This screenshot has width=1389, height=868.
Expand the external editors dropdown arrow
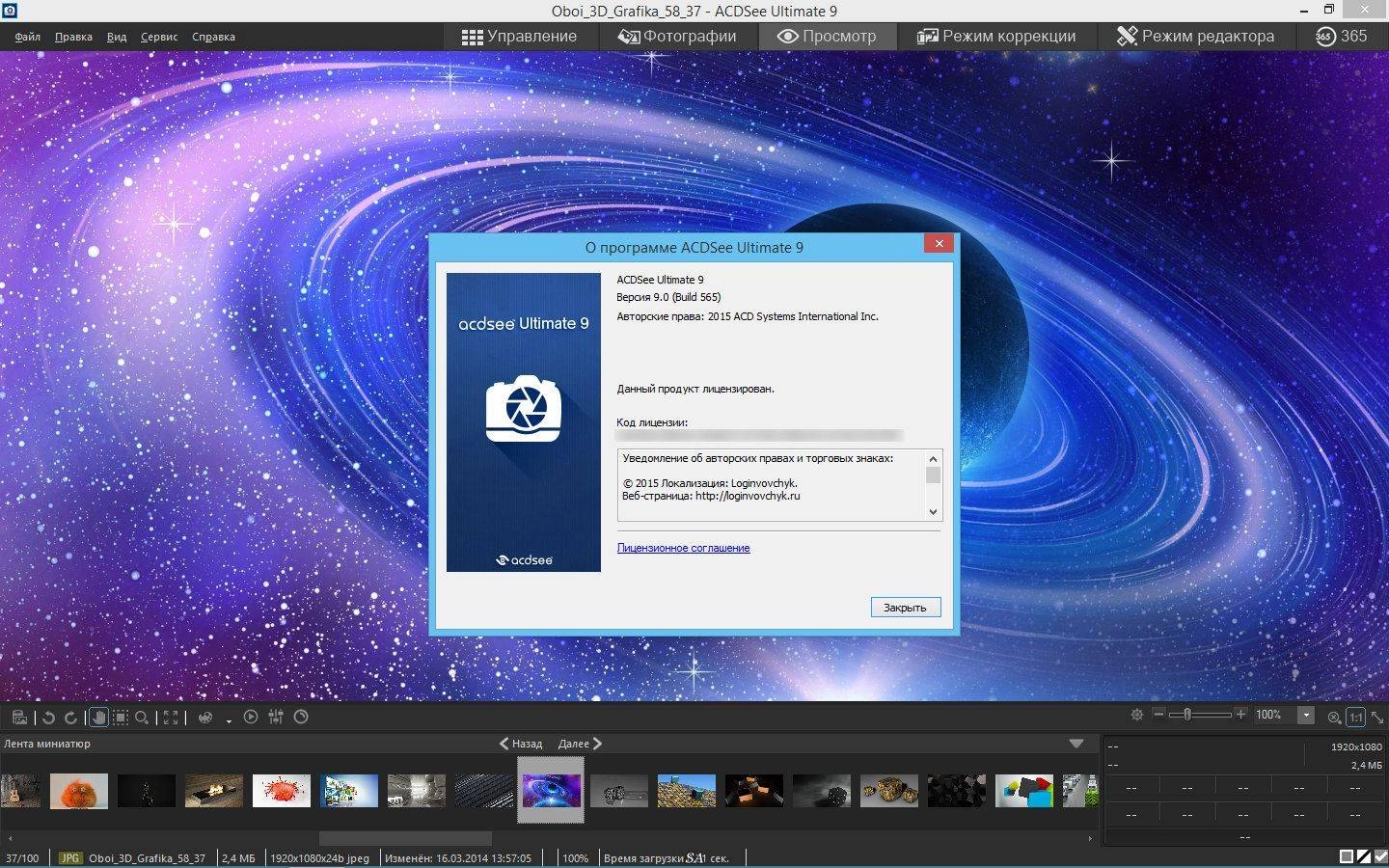pyautogui.click(x=229, y=719)
